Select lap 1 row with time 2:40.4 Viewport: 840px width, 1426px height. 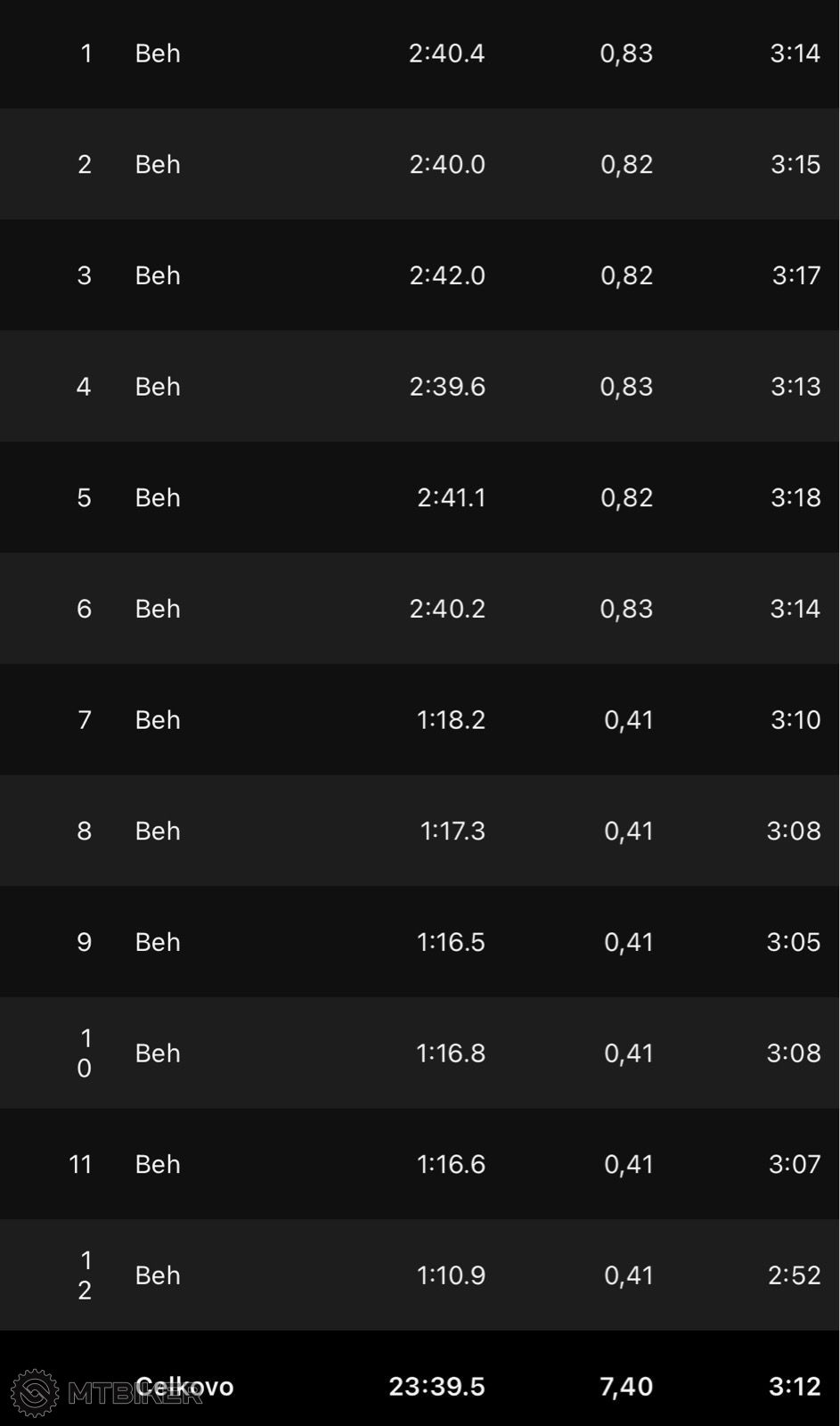(x=420, y=53)
